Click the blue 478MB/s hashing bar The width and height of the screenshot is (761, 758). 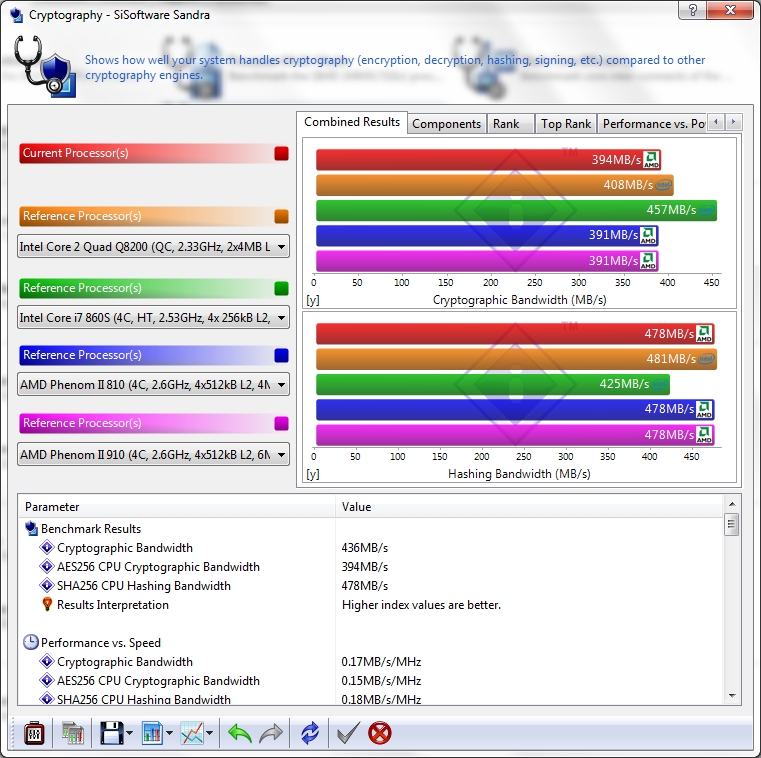click(515, 409)
